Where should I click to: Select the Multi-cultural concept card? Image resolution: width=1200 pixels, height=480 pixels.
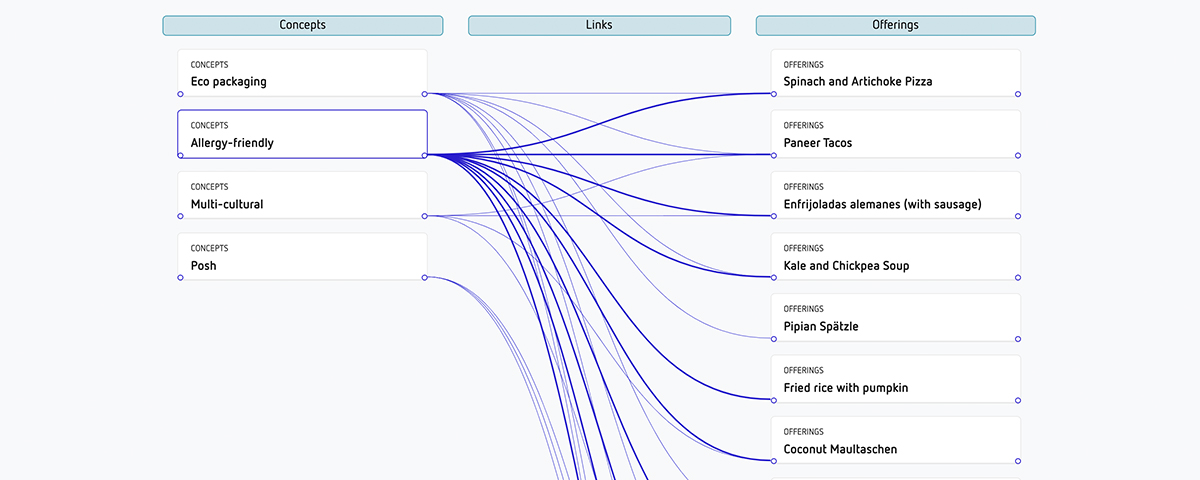click(302, 195)
